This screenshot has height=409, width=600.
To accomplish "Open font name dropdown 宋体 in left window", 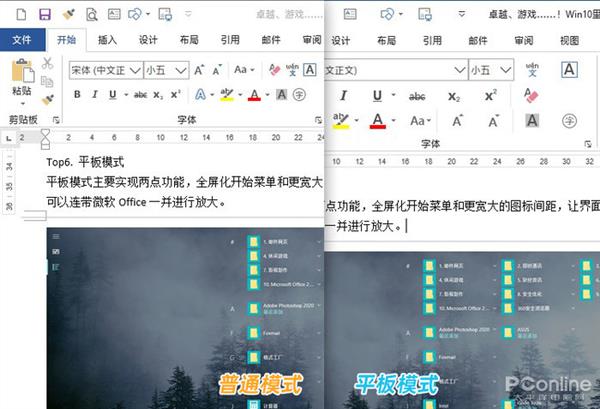I will (x=135, y=70).
